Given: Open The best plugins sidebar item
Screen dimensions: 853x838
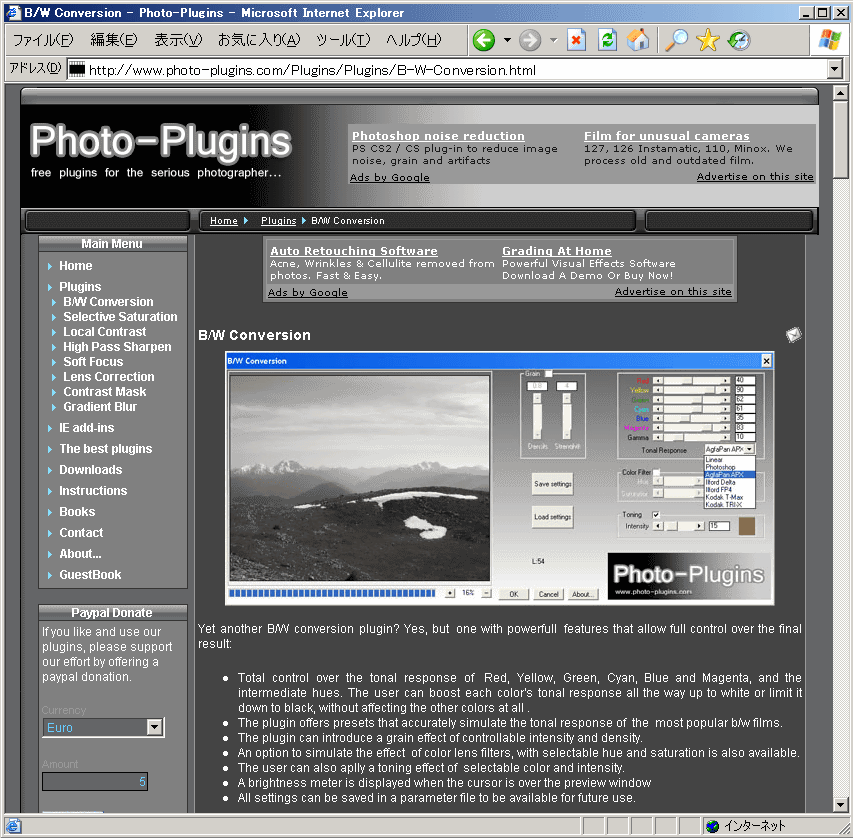Looking at the screenshot, I should [x=106, y=448].
